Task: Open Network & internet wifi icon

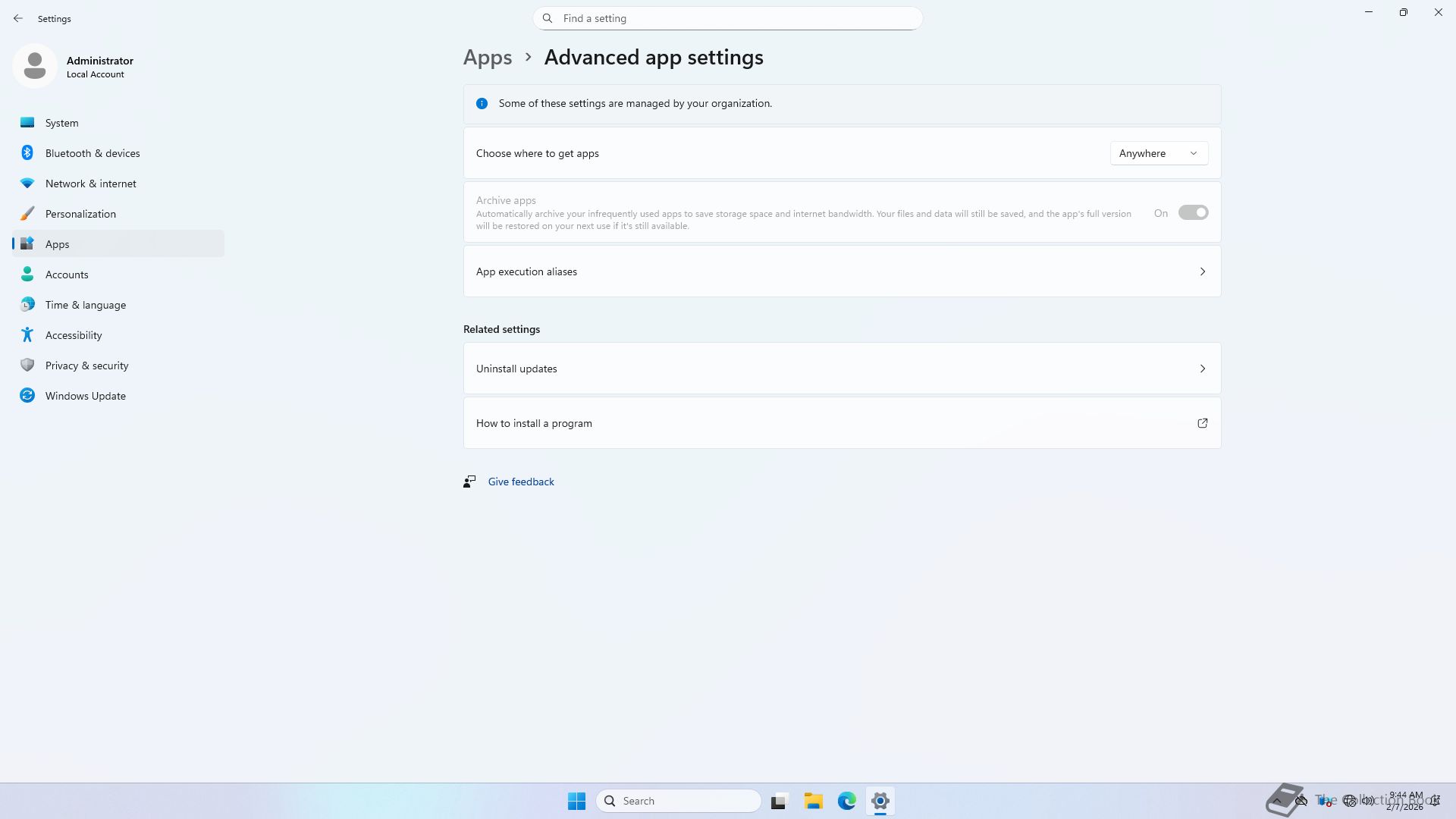Action: [27, 184]
